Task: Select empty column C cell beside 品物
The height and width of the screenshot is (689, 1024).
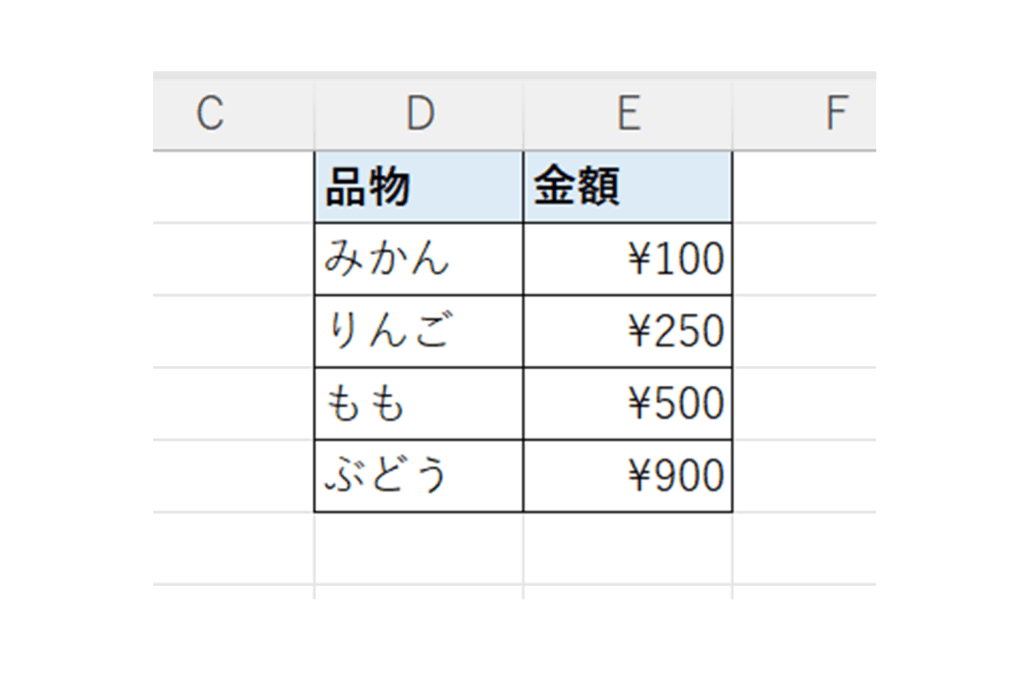Action: (233, 187)
